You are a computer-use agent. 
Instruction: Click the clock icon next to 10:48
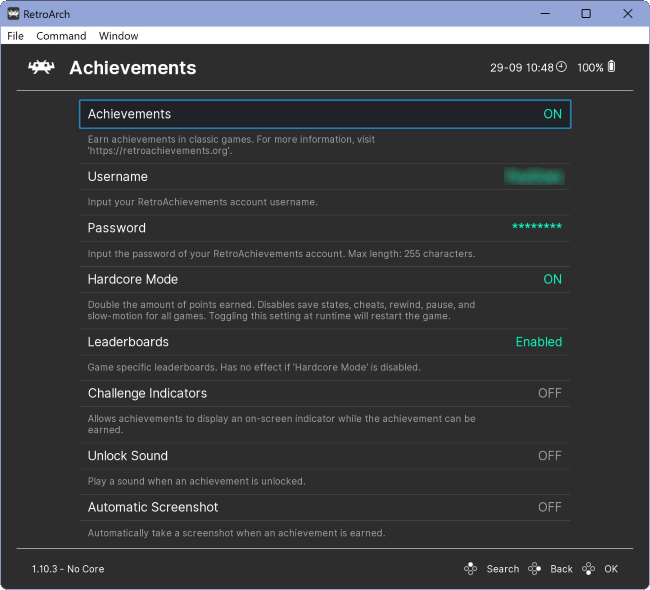pos(561,67)
